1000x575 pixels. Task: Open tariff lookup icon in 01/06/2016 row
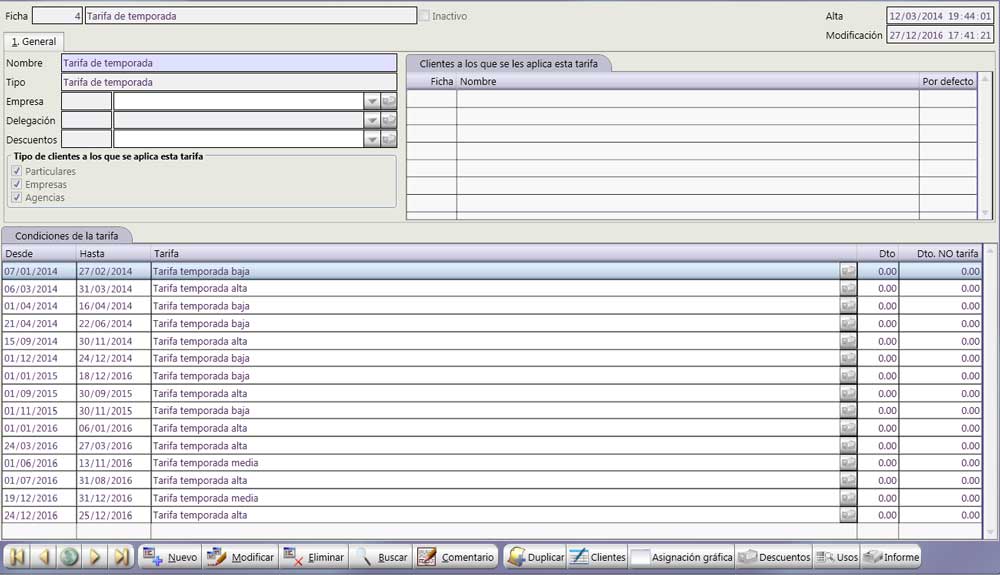[x=848, y=463]
